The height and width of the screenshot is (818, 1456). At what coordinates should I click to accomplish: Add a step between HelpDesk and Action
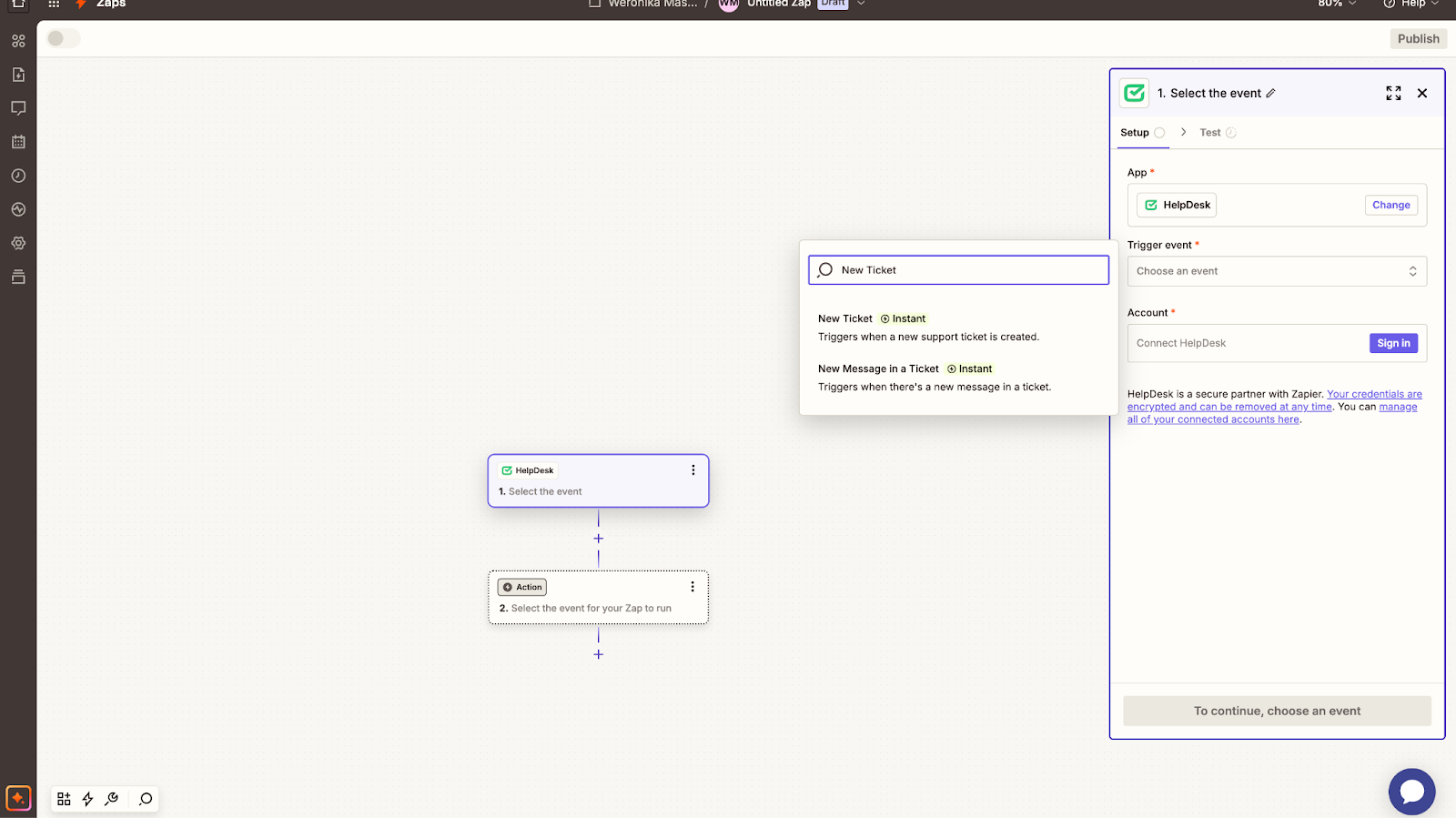tap(598, 539)
